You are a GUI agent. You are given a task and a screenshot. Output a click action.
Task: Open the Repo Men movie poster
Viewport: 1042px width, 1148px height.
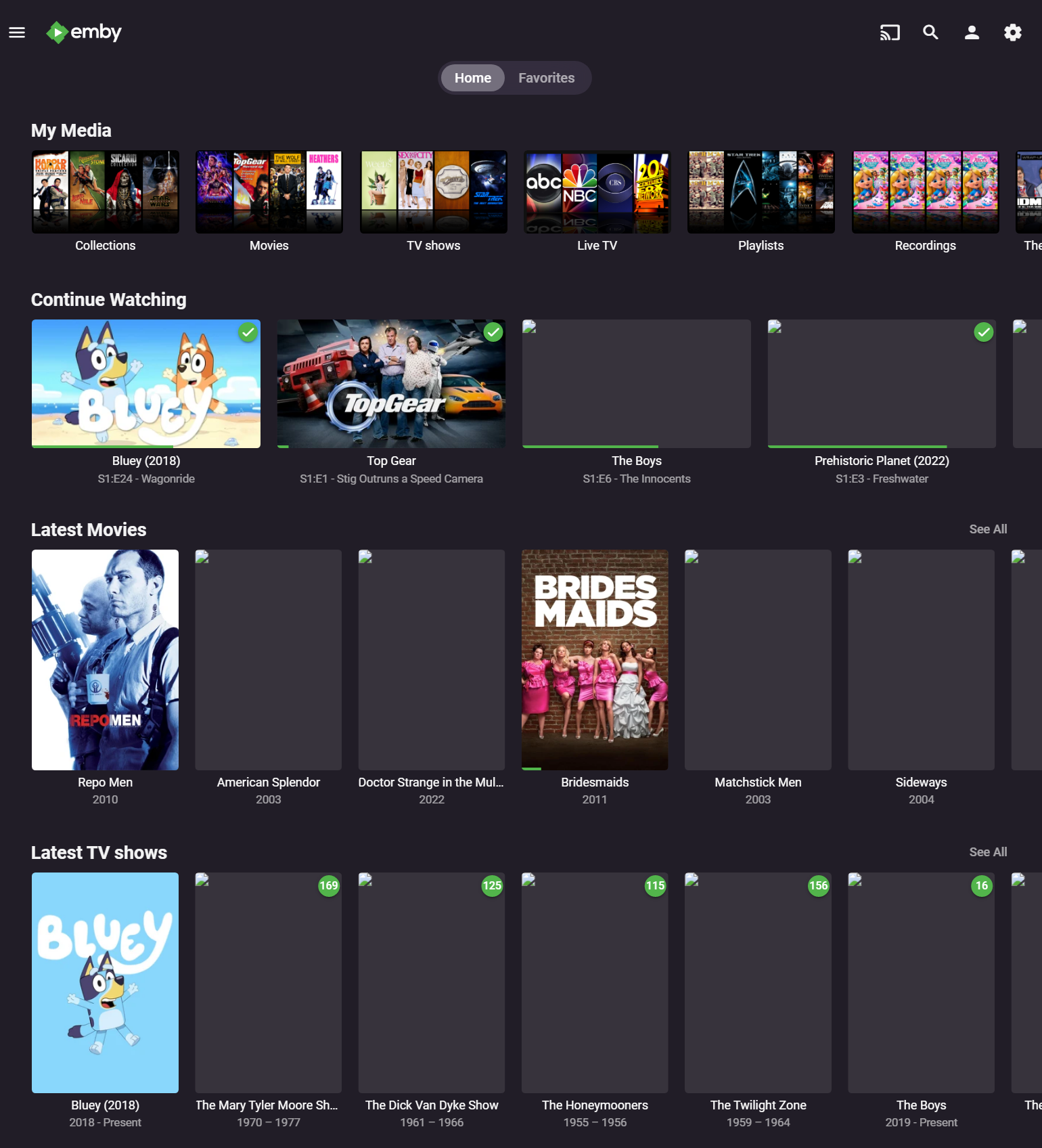tap(106, 660)
